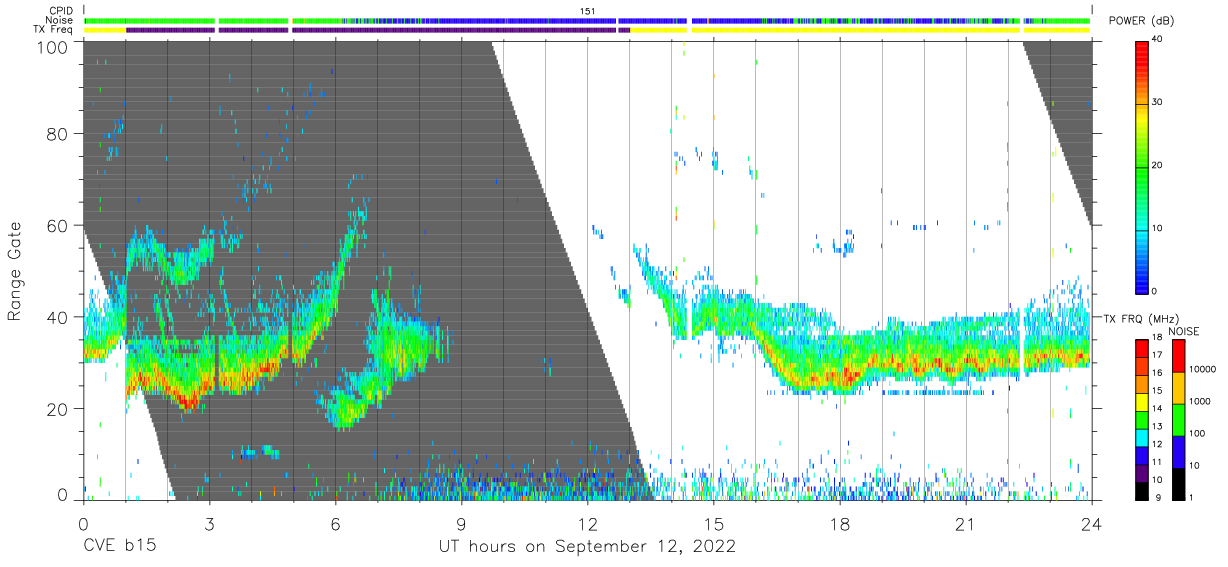This screenshot has width=1228, height=567.
Task: Click the Noise row label at top left
Action: coord(60,20)
